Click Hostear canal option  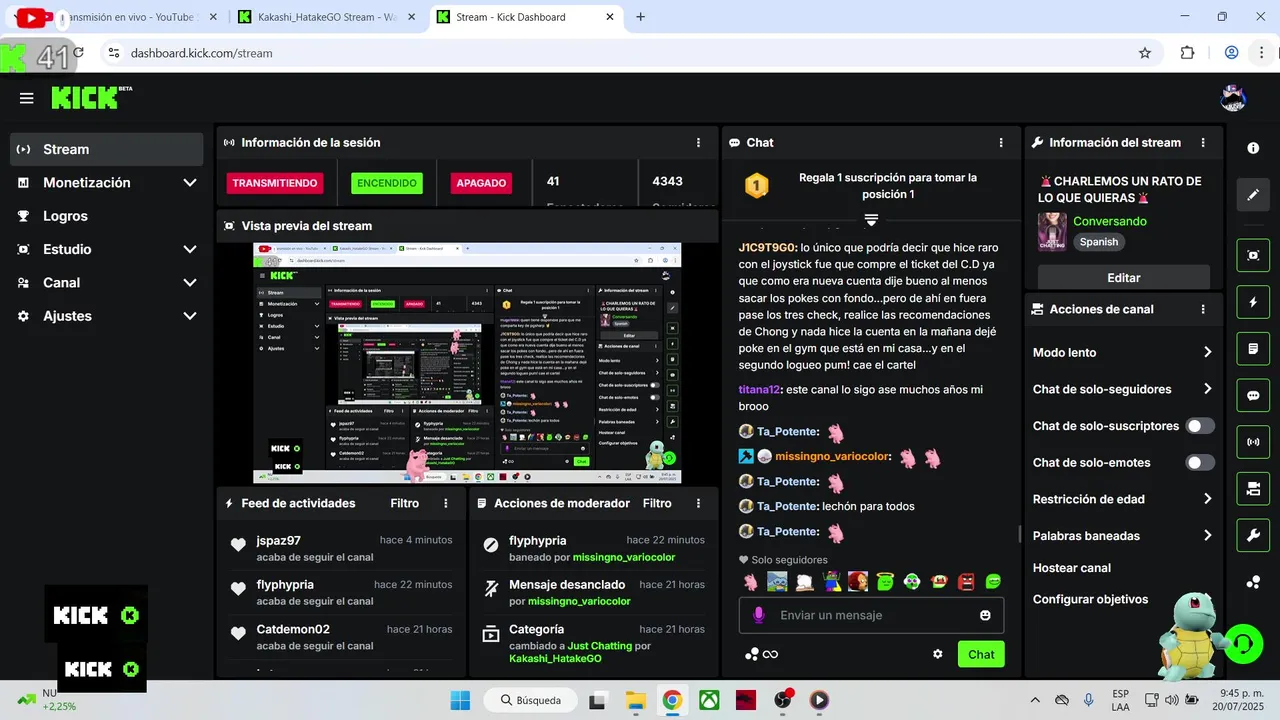1072,568
